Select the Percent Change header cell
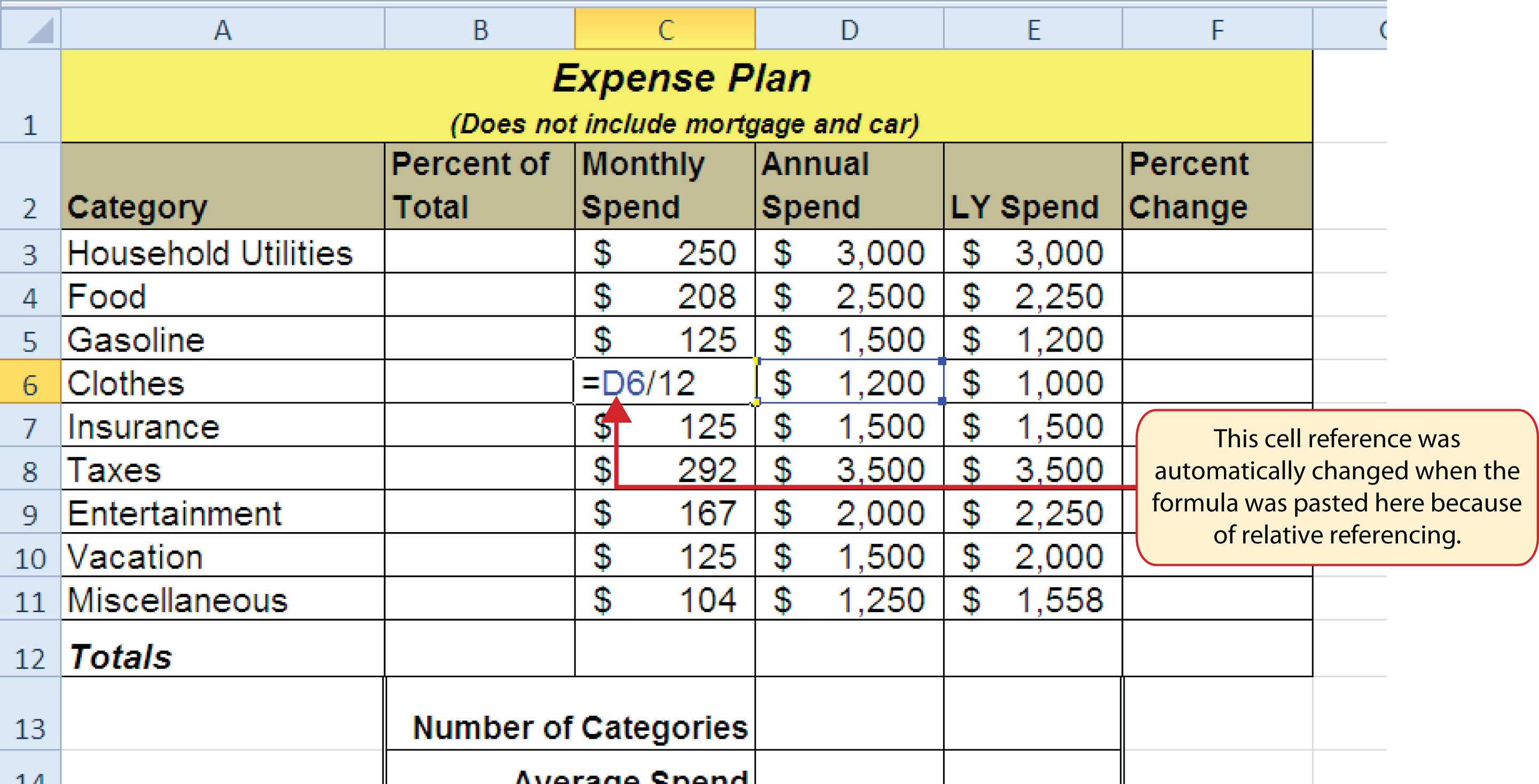The height and width of the screenshot is (784, 1539). (1210, 185)
